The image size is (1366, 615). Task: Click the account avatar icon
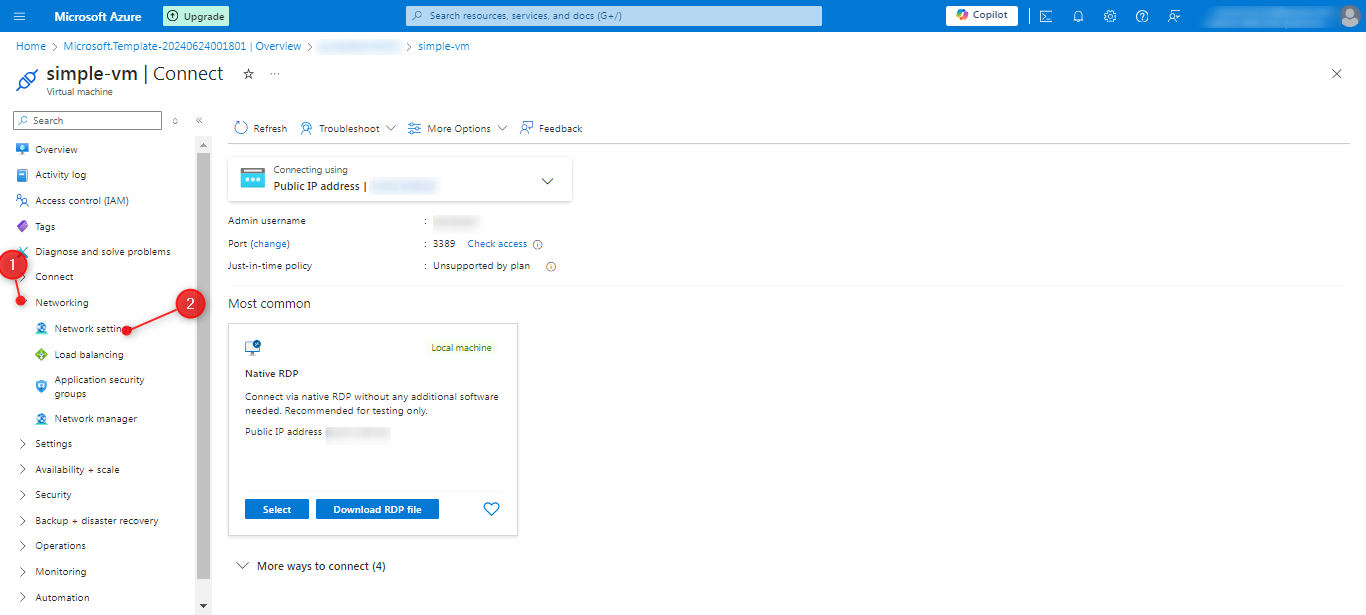click(1349, 16)
